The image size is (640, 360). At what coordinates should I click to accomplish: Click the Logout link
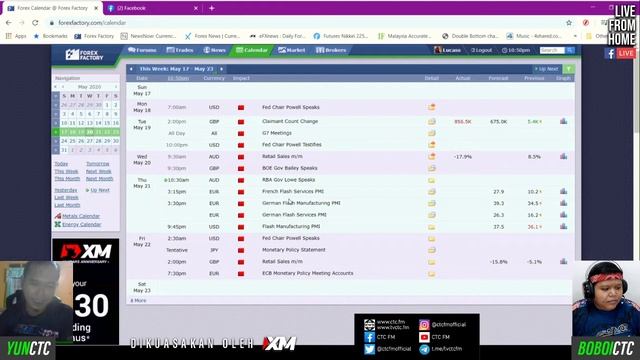[482, 50]
